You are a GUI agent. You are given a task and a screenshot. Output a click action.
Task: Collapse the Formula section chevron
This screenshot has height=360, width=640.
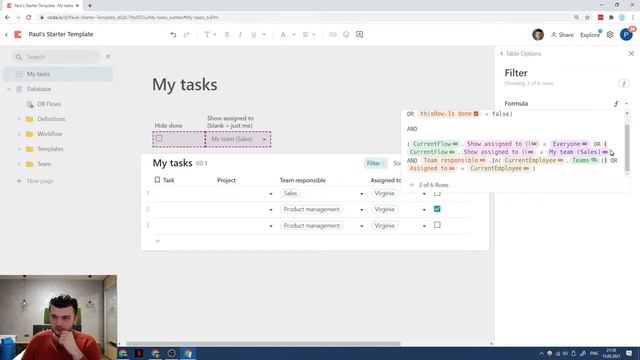(627, 104)
